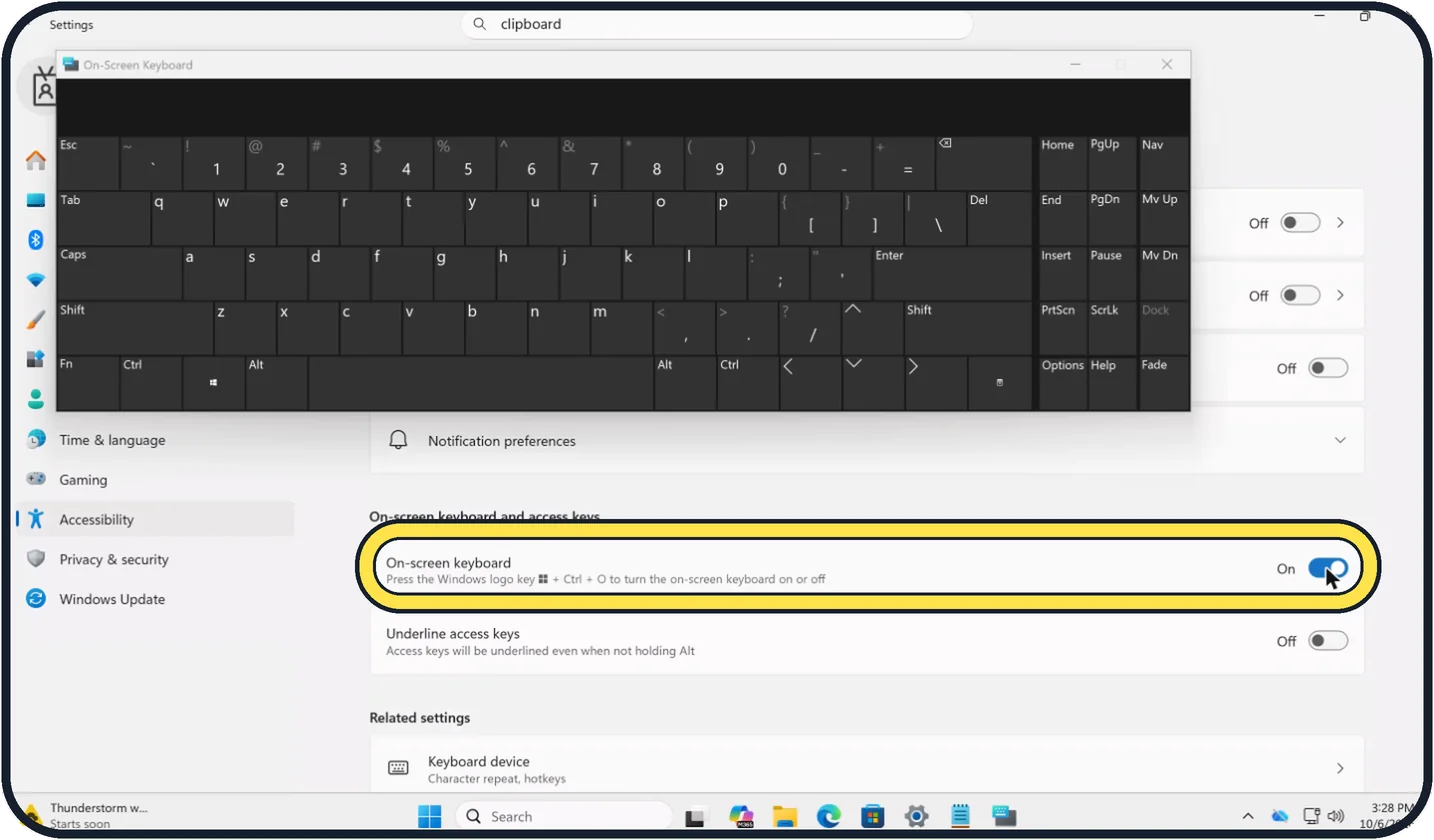Click the Help key on the on-screen keyboard
The width and height of the screenshot is (1434, 840).
pyautogui.click(x=1113, y=382)
